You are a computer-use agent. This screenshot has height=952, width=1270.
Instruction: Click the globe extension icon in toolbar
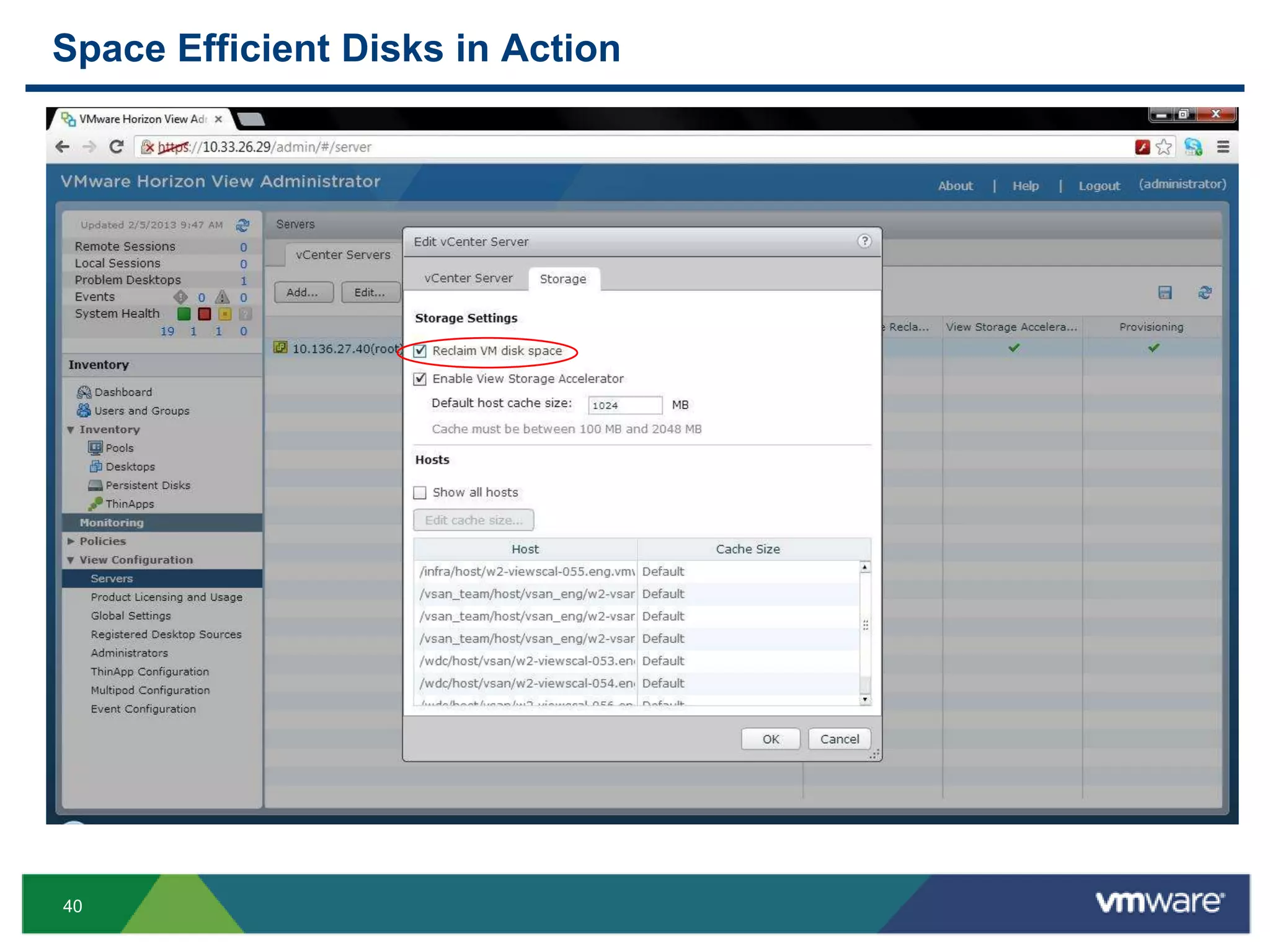(1193, 147)
